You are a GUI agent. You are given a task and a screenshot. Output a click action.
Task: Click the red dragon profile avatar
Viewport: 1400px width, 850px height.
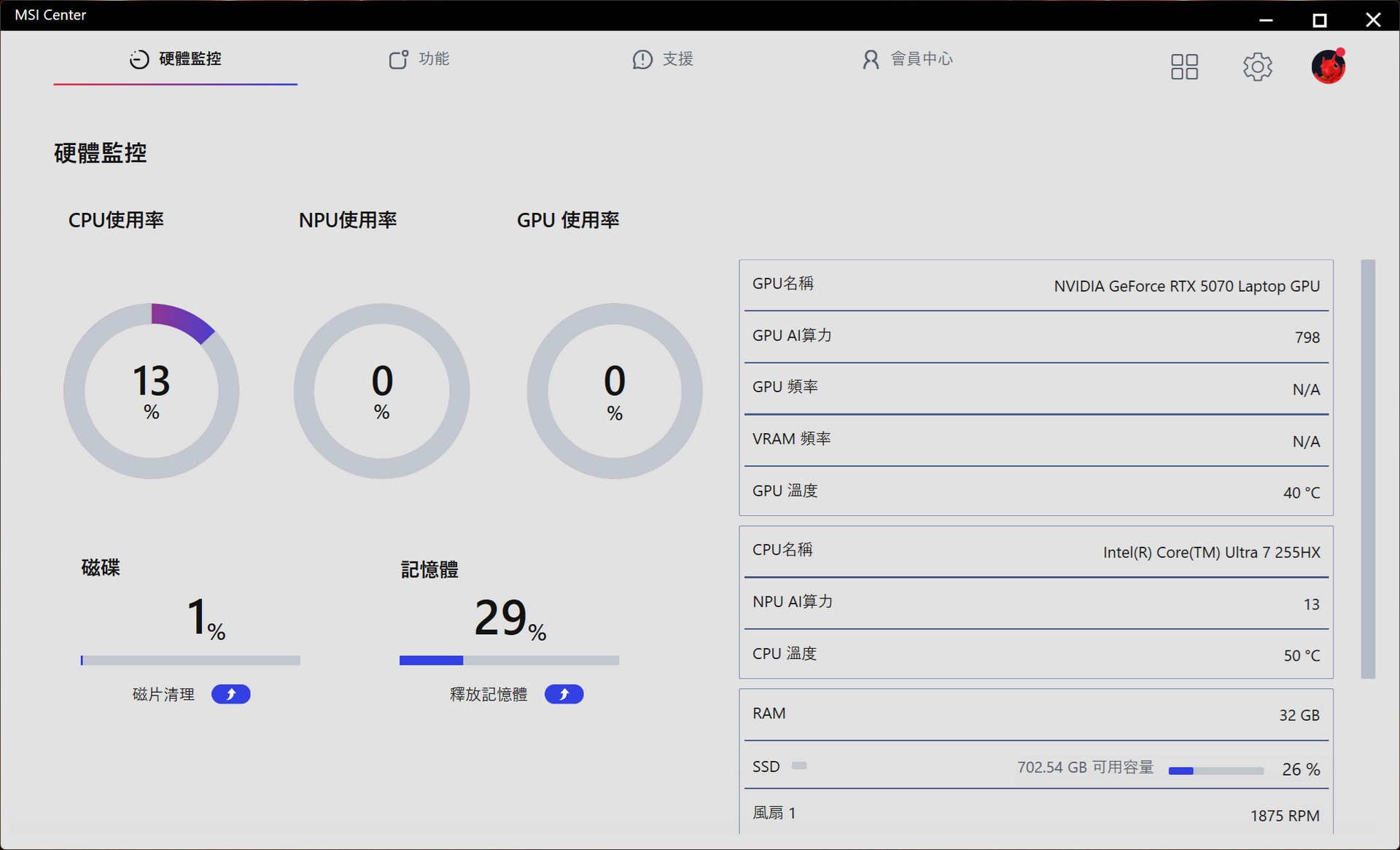[x=1328, y=67]
